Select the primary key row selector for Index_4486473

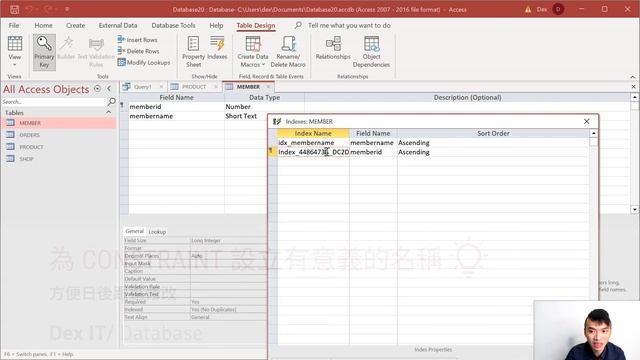[x=272, y=152]
